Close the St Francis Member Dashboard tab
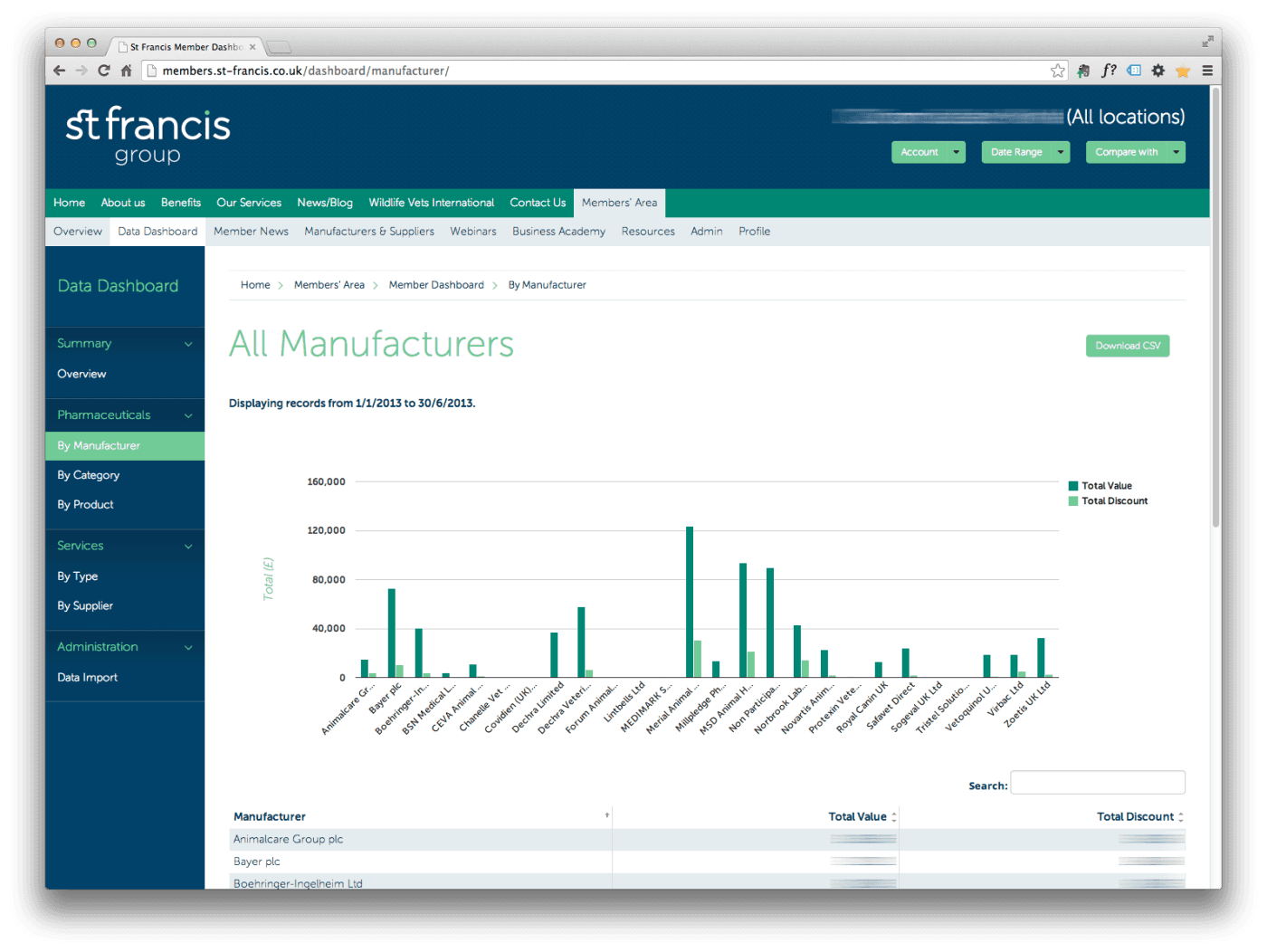This screenshot has height=952, width=1267. pos(252,47)
